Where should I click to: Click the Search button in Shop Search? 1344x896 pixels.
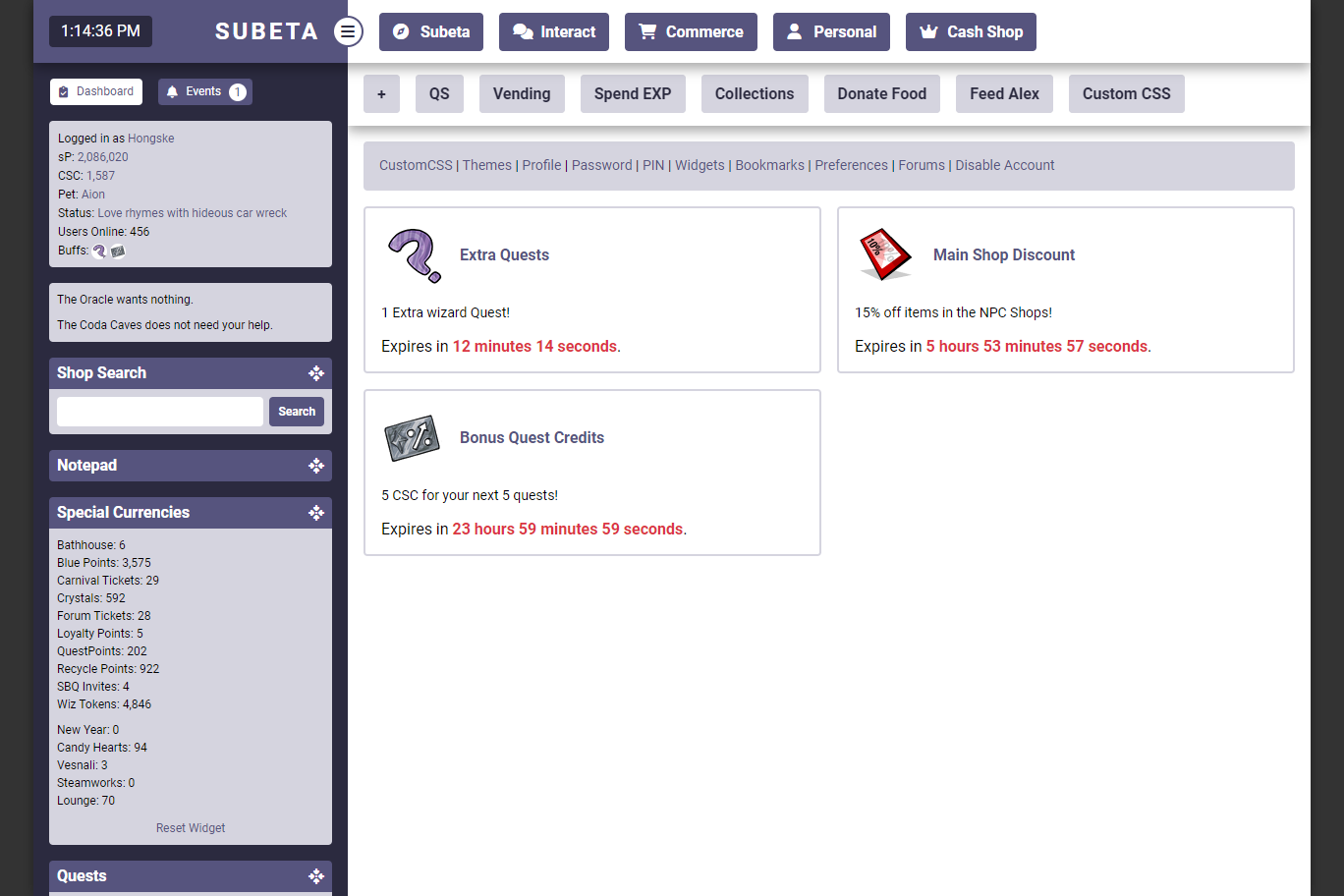coord(297,412)
